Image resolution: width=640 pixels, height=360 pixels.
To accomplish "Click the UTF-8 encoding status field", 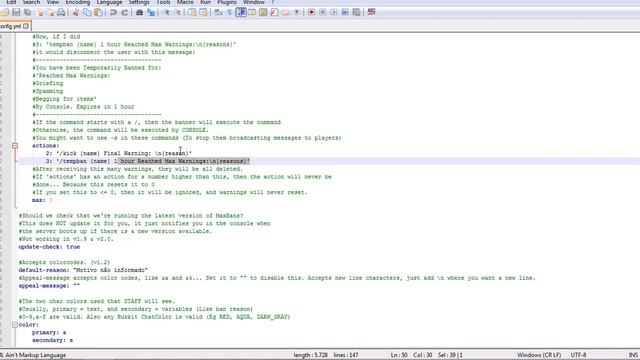I will coord(578,355).
